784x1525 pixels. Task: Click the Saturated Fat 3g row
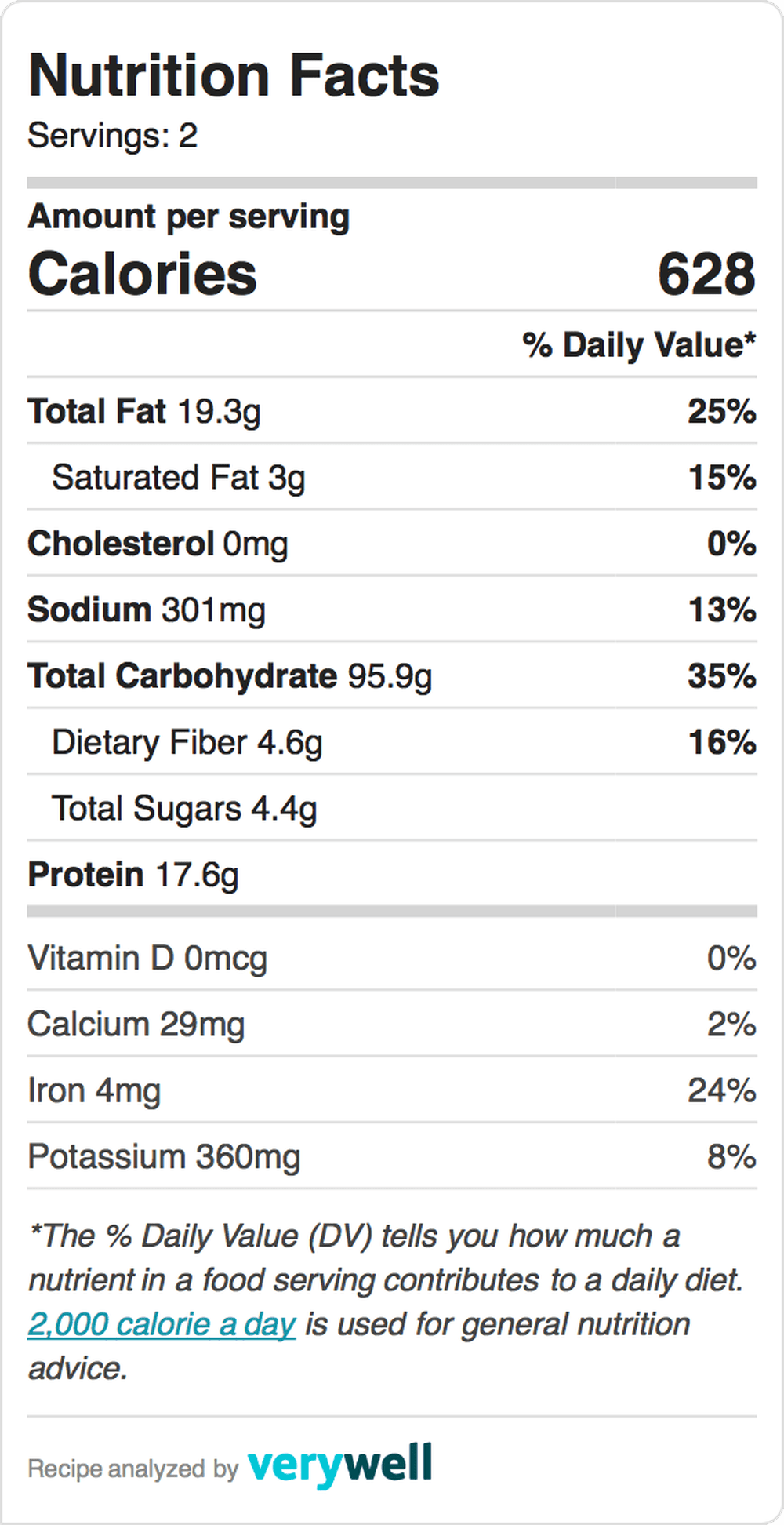click(x=392, y=477)
